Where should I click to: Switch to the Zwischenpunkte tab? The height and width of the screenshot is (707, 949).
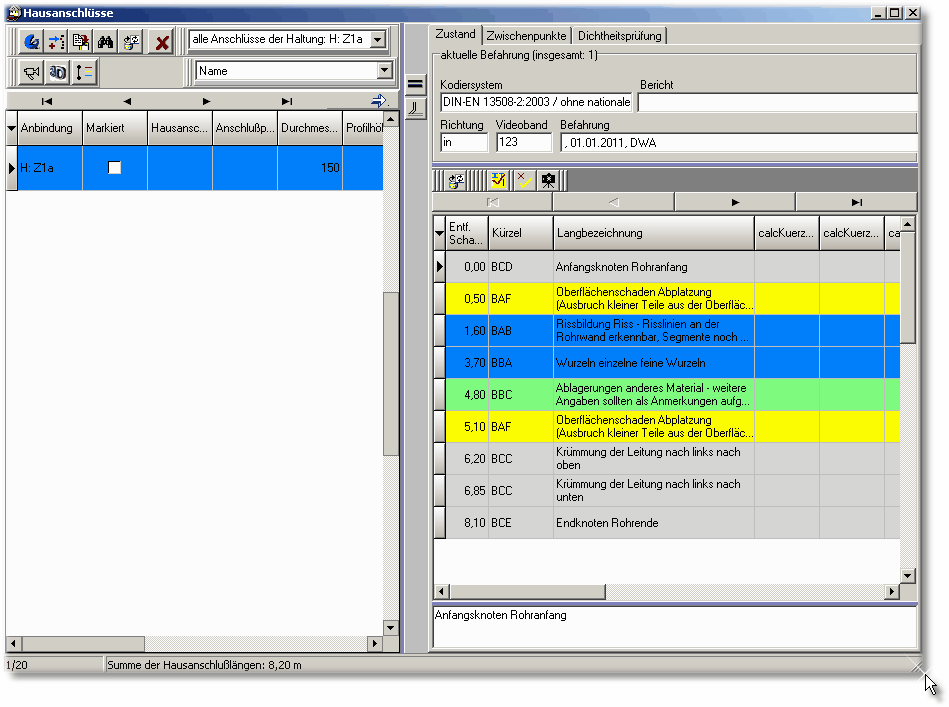(x=526, y=36)
